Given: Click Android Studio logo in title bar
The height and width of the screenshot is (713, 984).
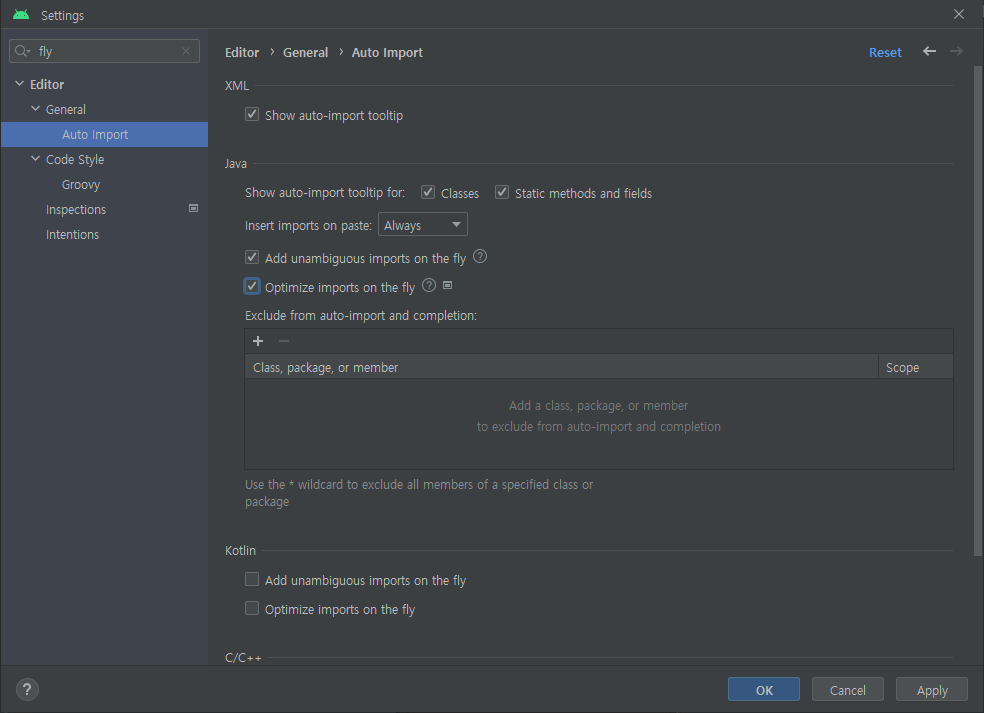Looking at the screenshot, I should [x=21, y=14].
